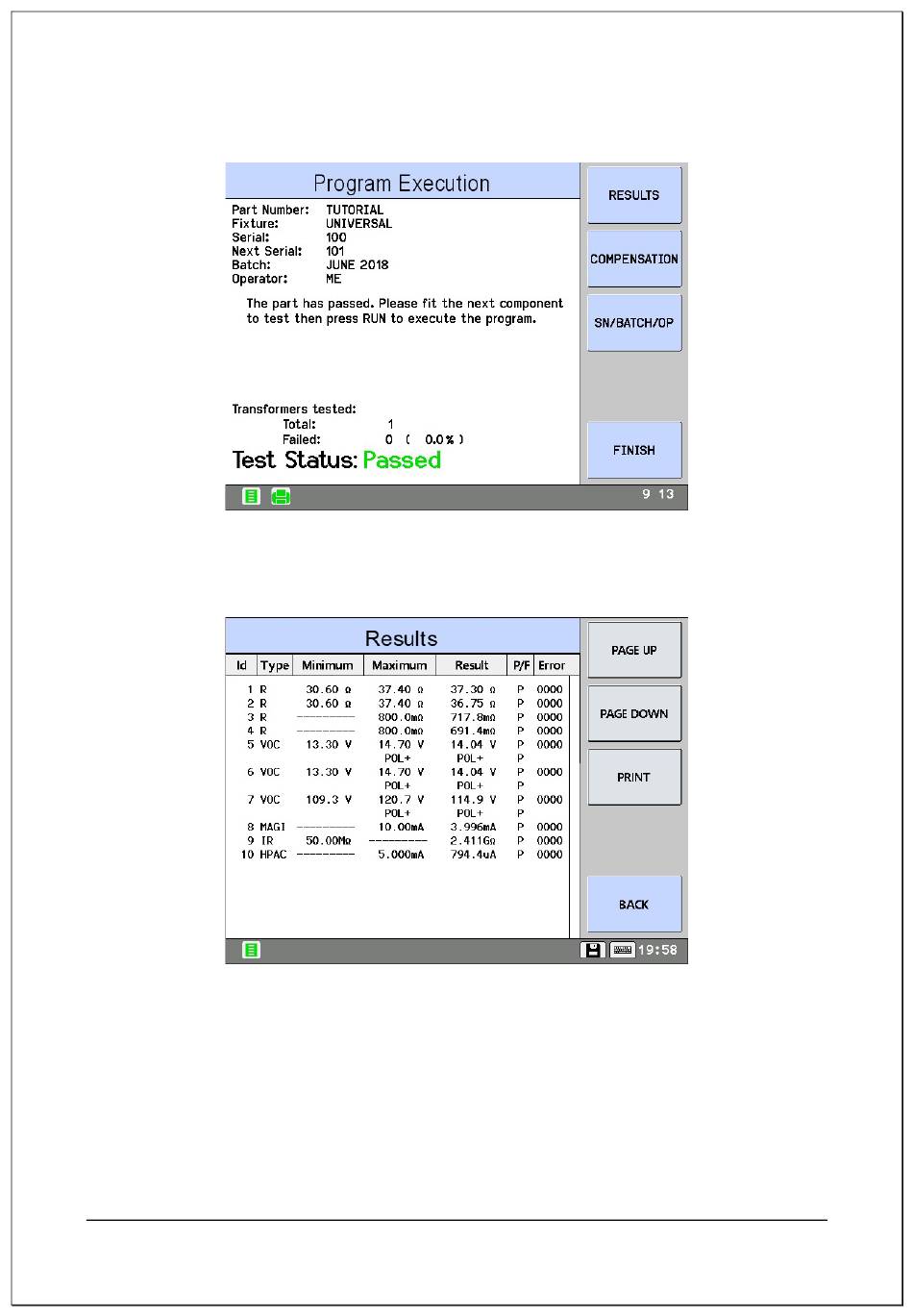Select result 2.411GΩ in row 9

click(x=473, y=841)
